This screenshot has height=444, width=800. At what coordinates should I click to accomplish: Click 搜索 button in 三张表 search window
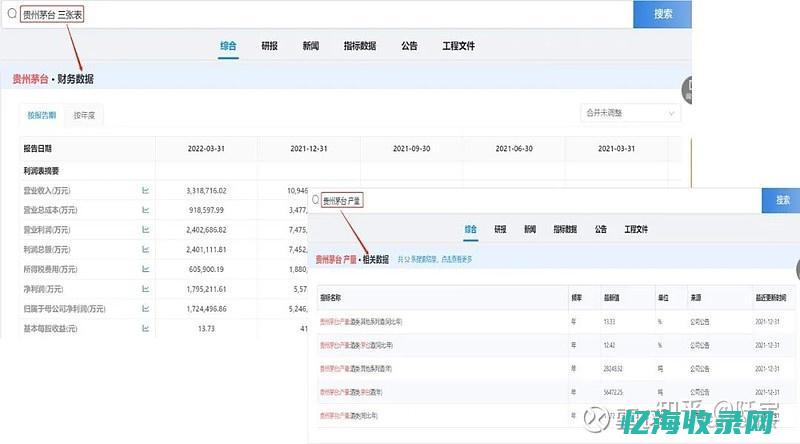point(662,14)
